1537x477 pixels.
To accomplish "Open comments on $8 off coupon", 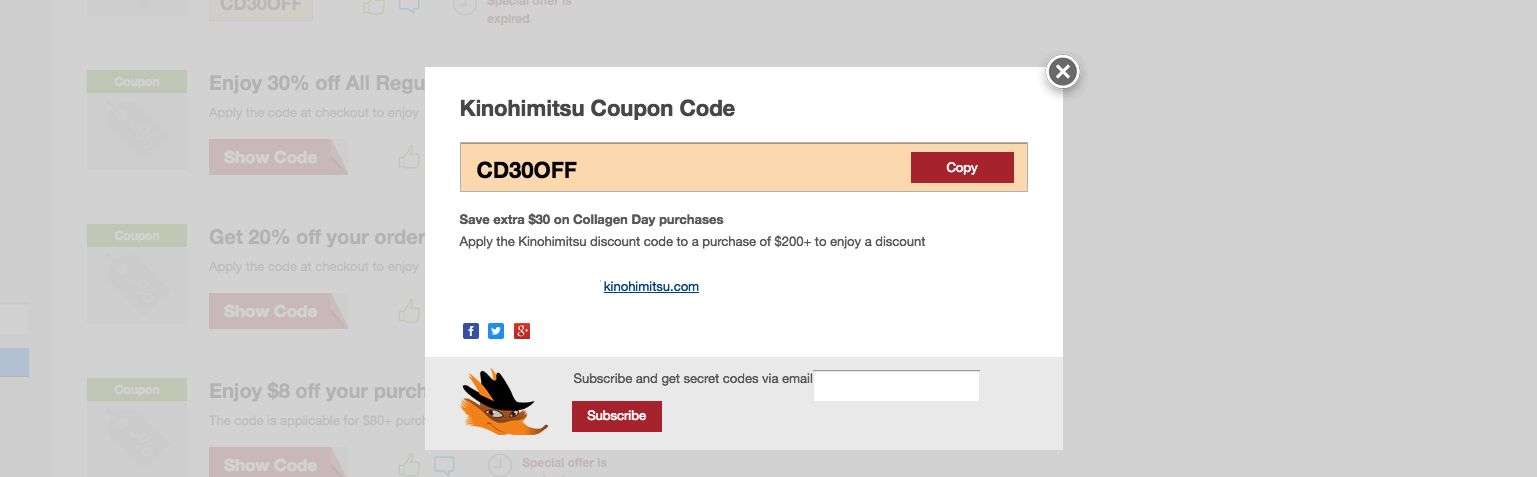I will click(x=444, y=466).
